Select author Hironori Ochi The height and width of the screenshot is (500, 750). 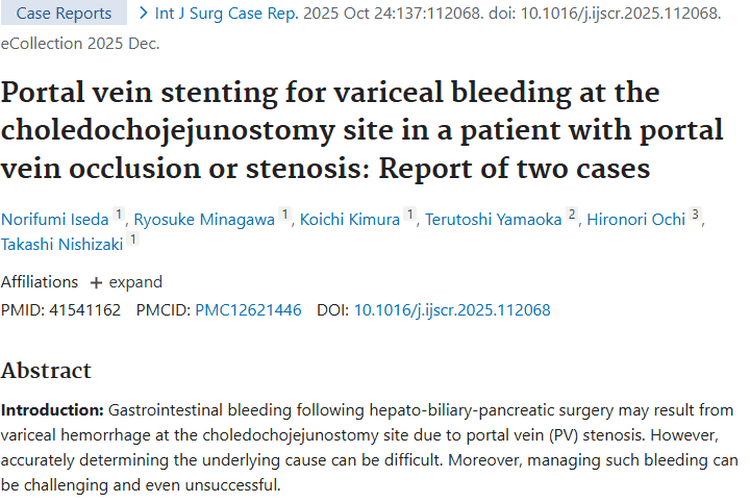pyautogui.click(x=636, y=219)
